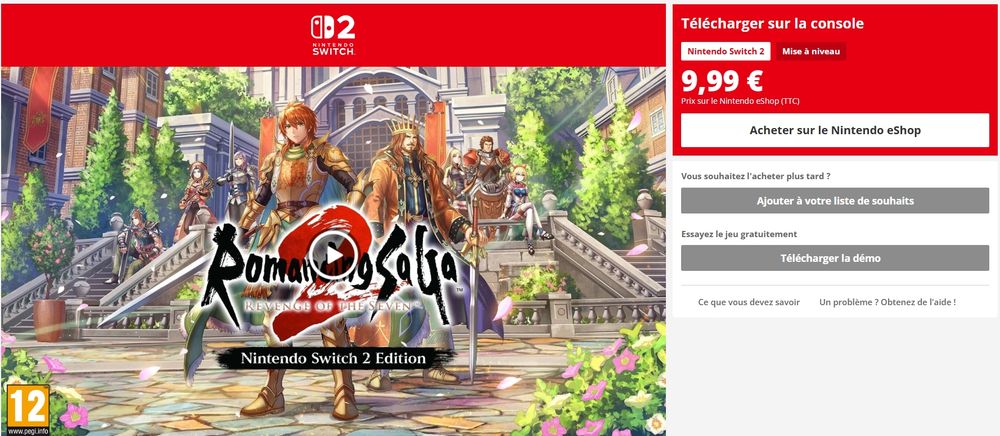Click the www.pegi.info text under the rating
This screenshot has width=1000, height=436.
[27, 431]
